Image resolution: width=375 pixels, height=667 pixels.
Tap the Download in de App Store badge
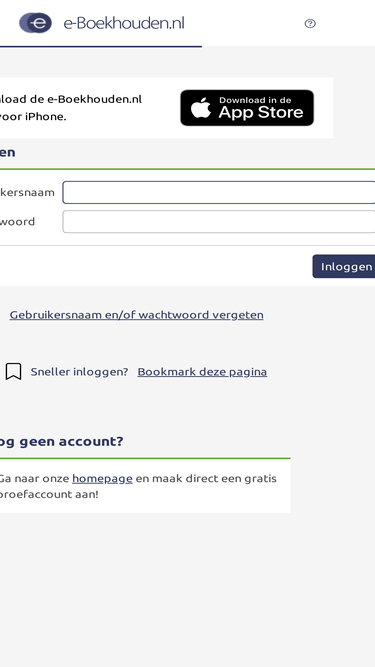coord(247,108)
